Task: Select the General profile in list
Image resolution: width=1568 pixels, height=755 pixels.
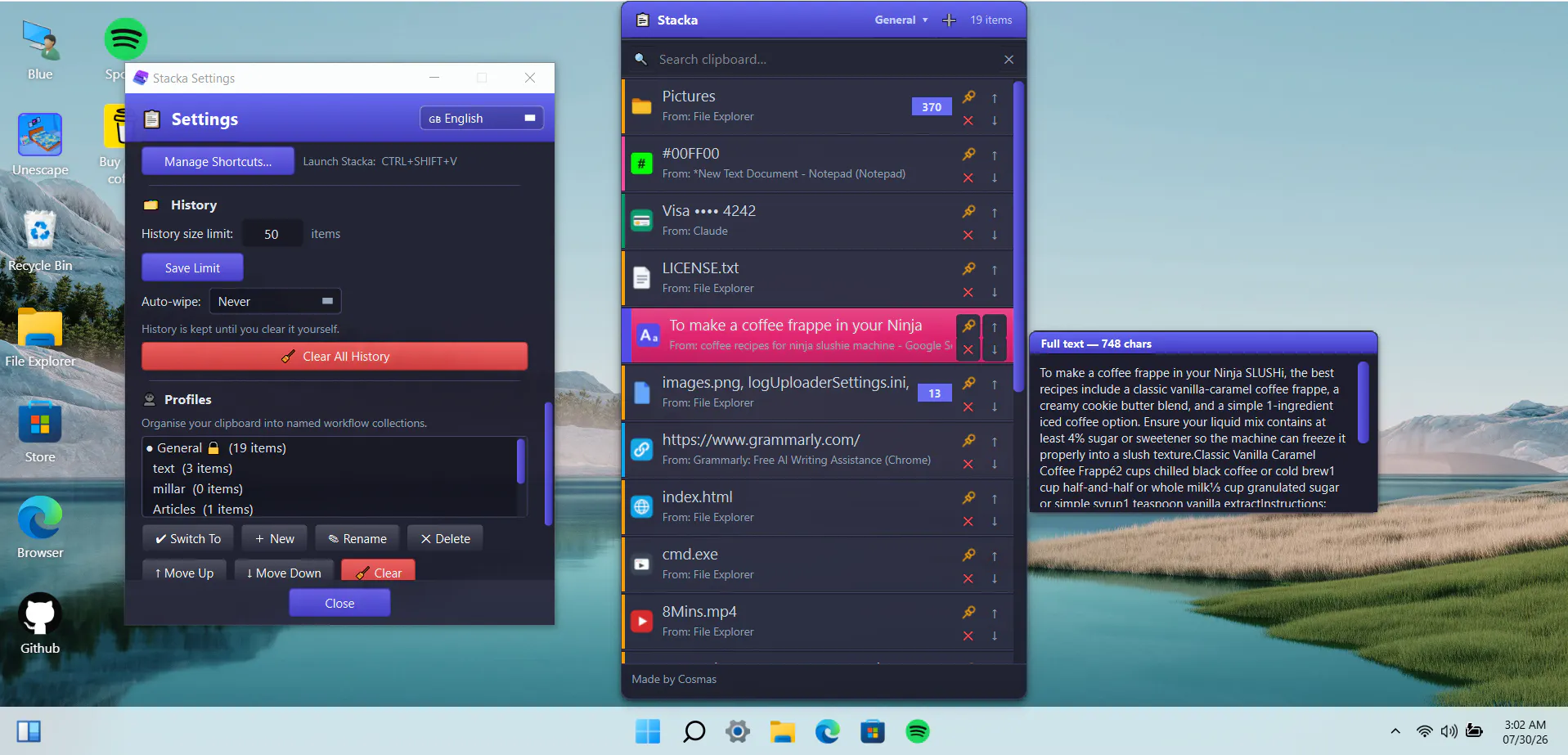Action: click(330, 448)
